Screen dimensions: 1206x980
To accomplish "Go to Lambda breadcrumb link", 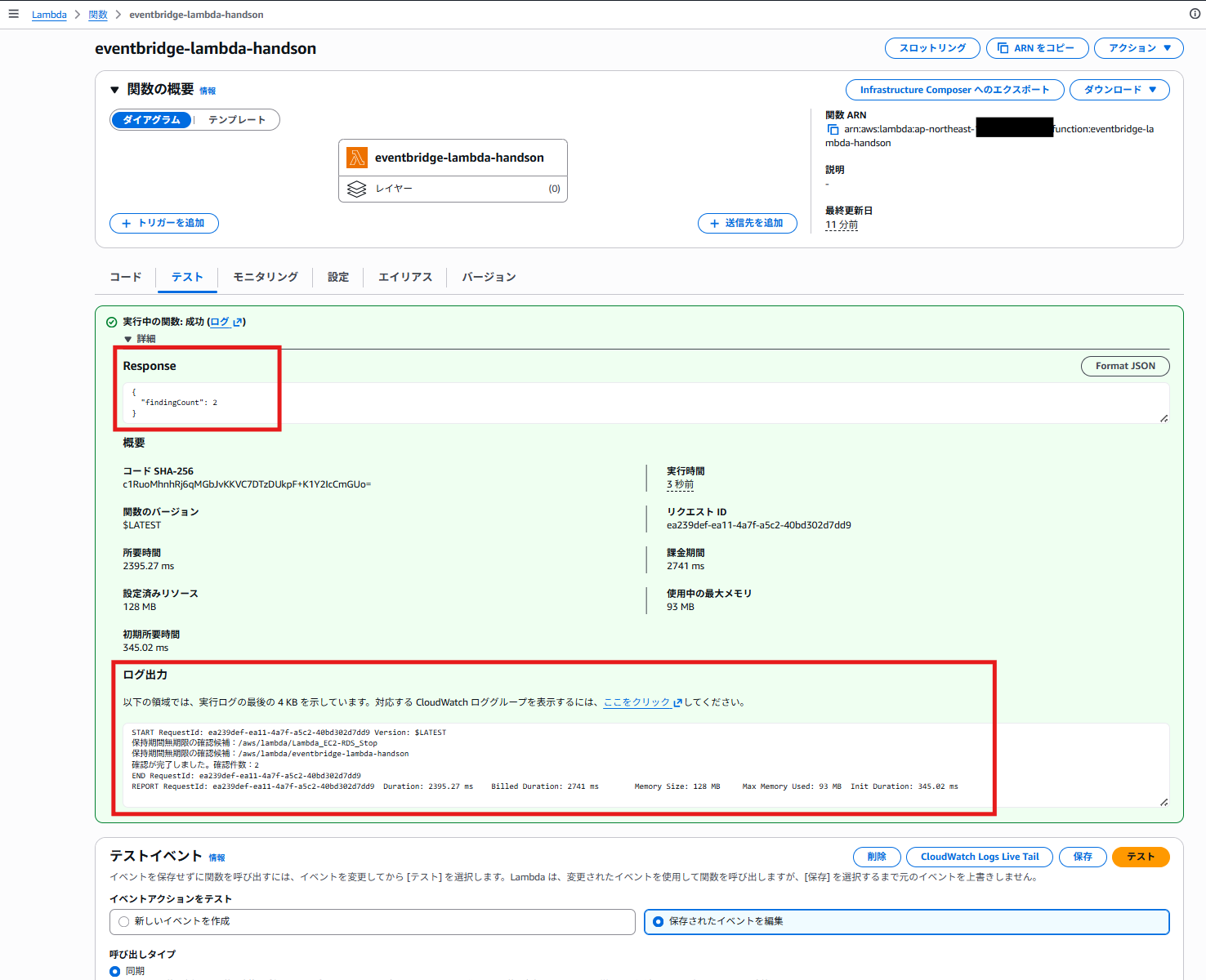I will click(x=49, y=15).
